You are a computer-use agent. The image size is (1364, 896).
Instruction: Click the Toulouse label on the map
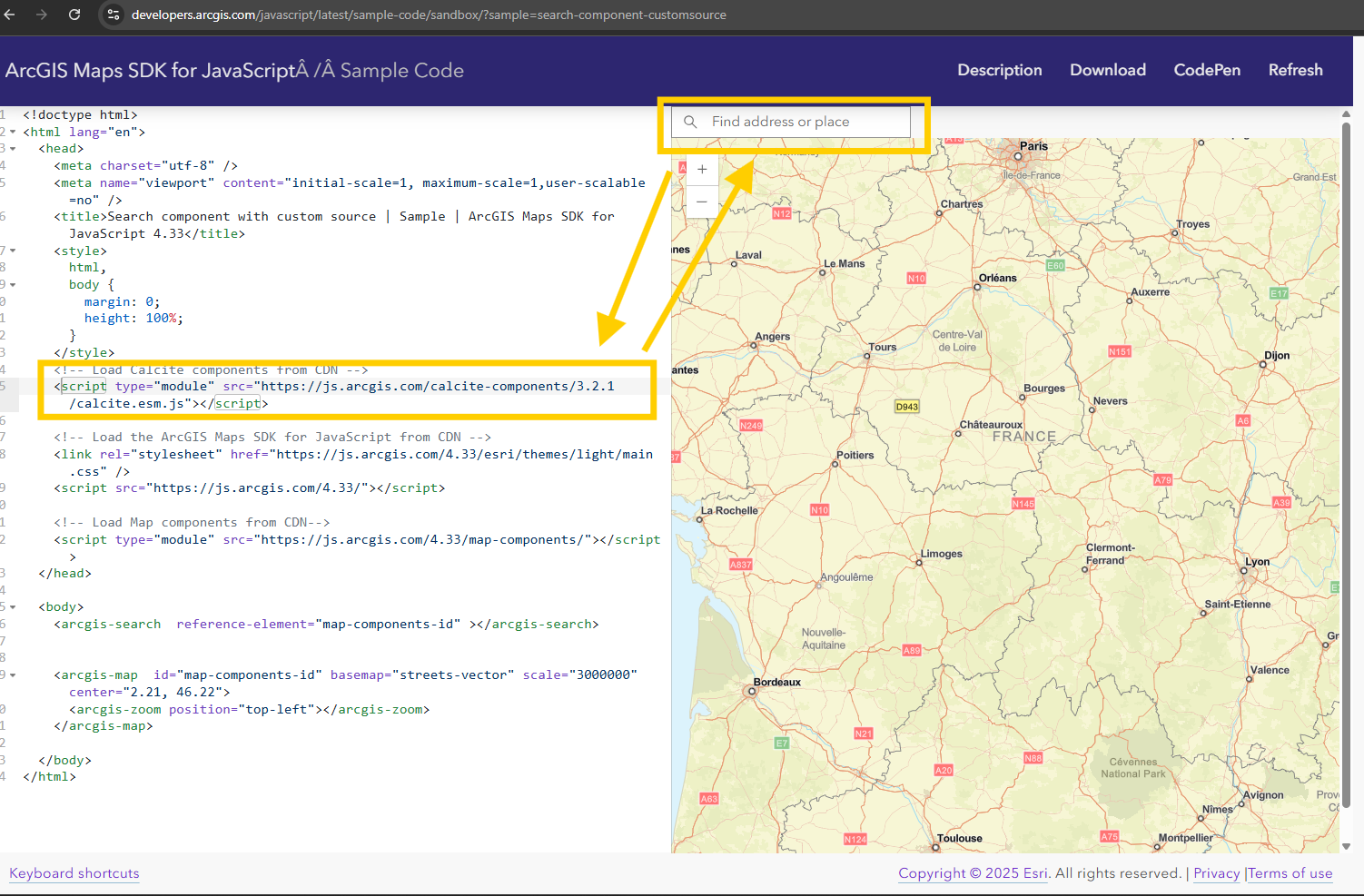(x=960, y=838)
